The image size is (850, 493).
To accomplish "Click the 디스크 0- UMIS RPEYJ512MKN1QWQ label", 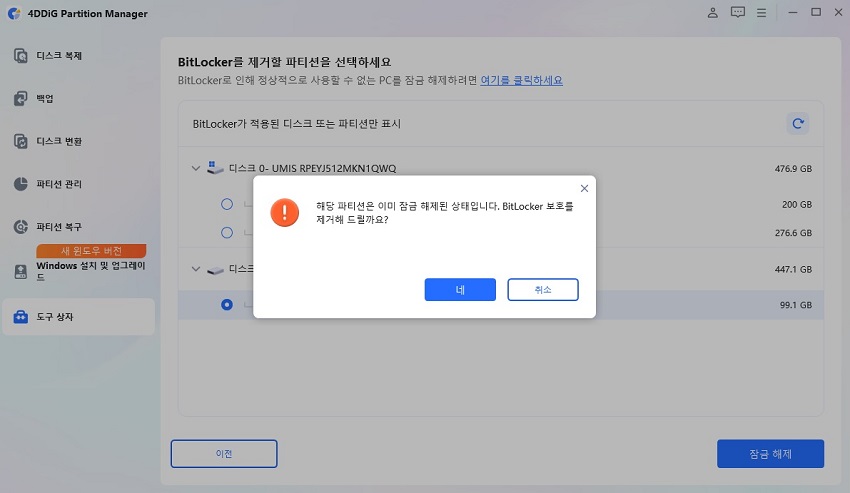I will [x=312, y=169].
